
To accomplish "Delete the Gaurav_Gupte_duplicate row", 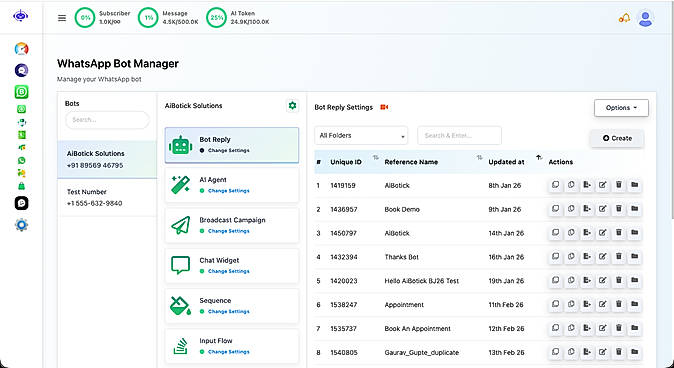I will click(619, 352).
